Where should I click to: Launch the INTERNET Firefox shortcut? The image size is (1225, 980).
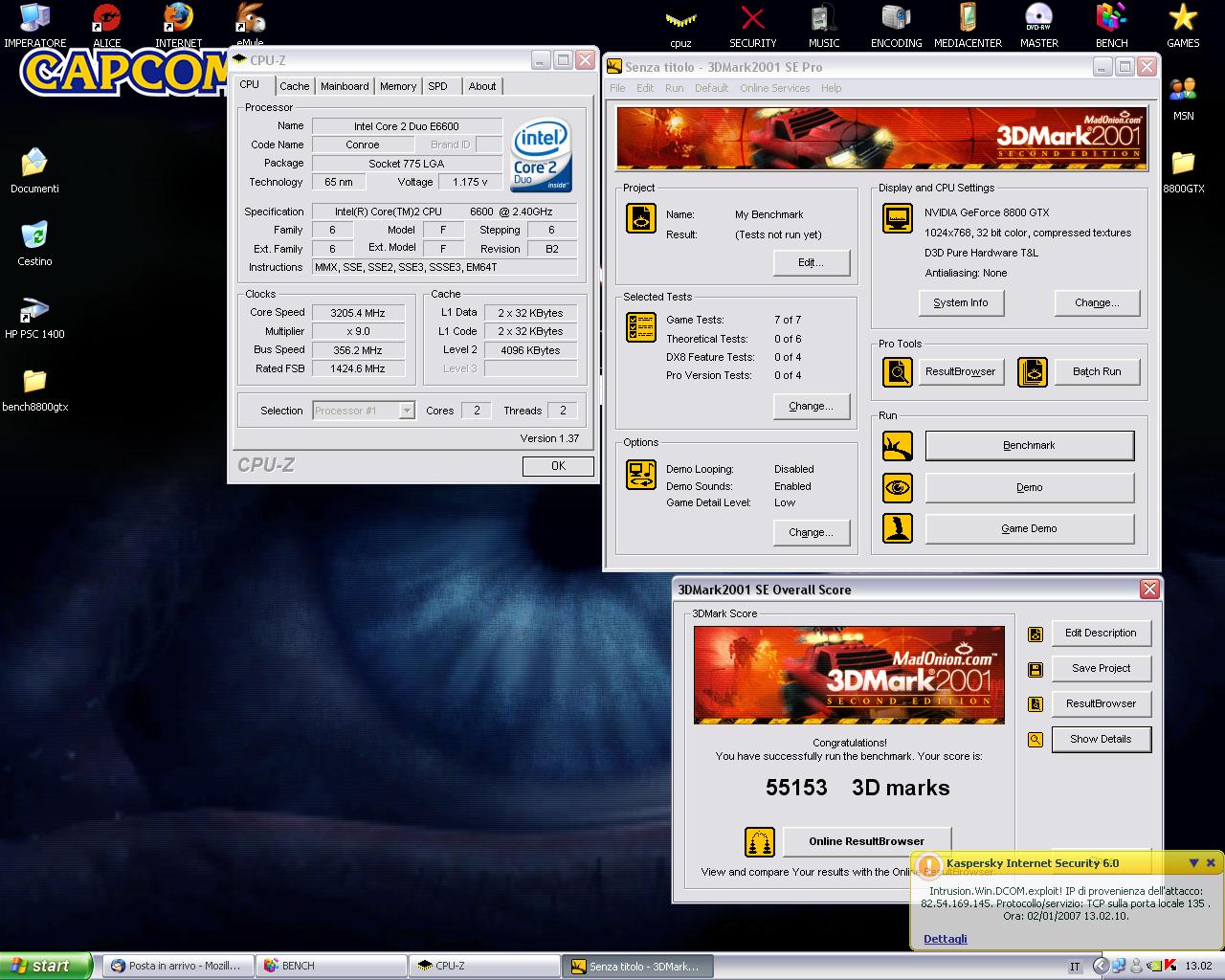coord(179,19)
